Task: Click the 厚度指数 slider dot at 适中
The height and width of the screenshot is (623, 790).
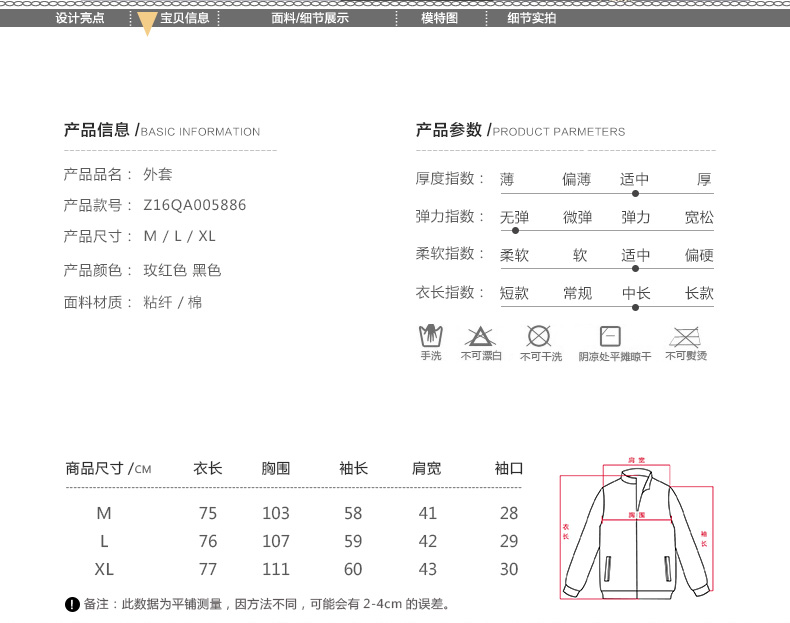Action: [635, 193]
